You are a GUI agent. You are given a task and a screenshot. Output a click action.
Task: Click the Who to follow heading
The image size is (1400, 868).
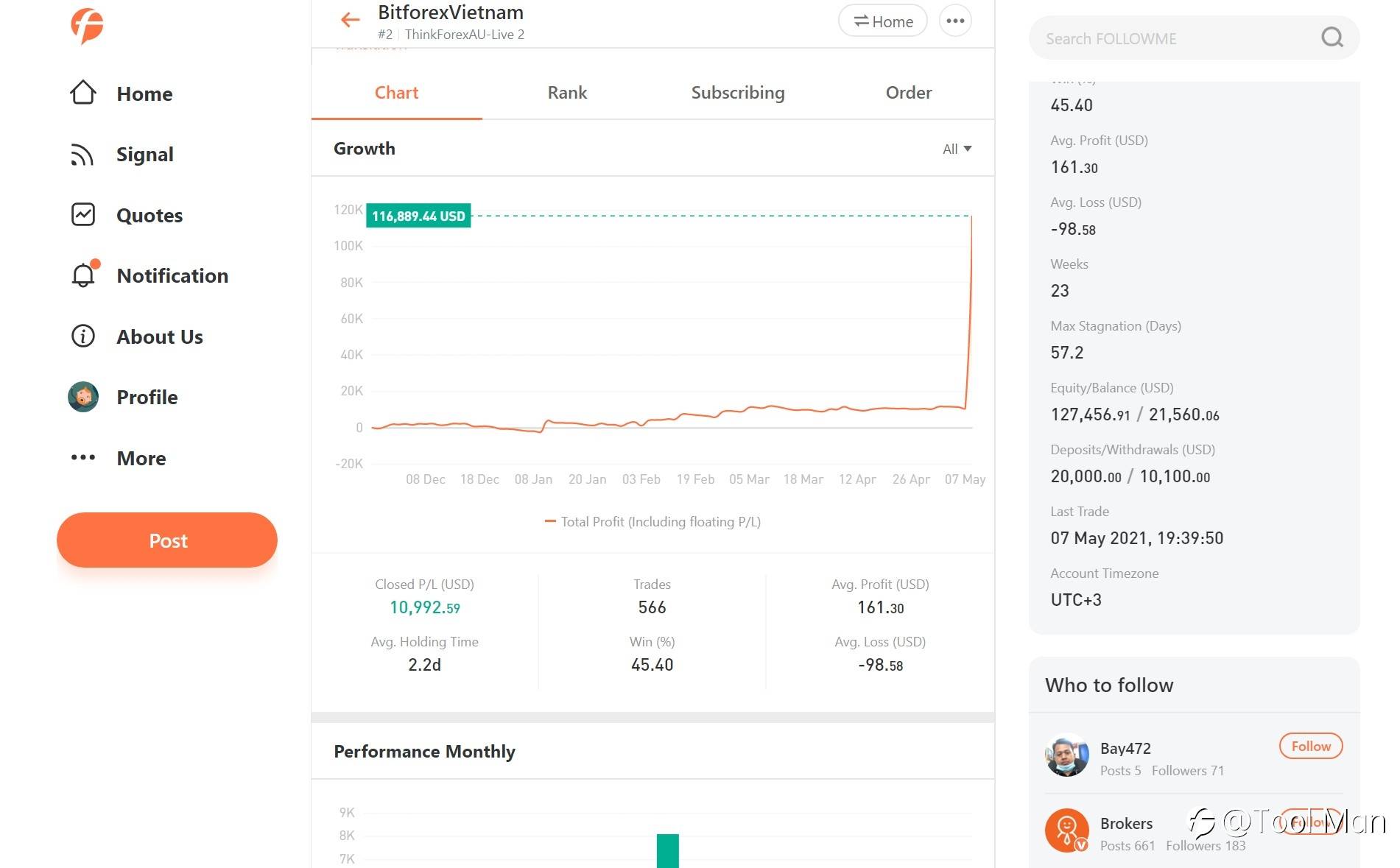pyautogui.click(x=1109, y=685)
